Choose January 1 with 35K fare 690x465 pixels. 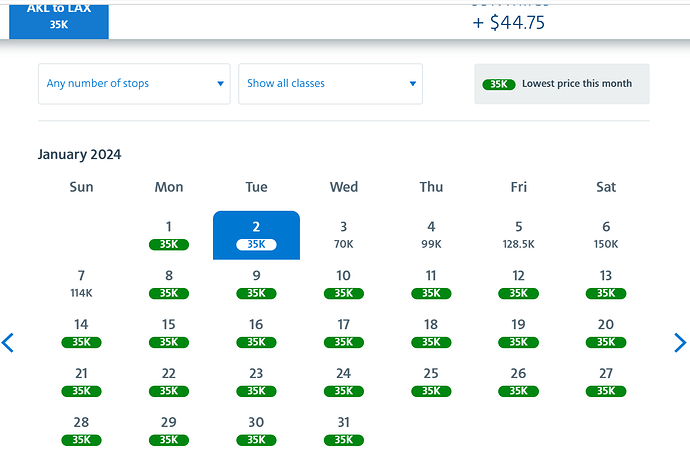click(x=169, y=235)
